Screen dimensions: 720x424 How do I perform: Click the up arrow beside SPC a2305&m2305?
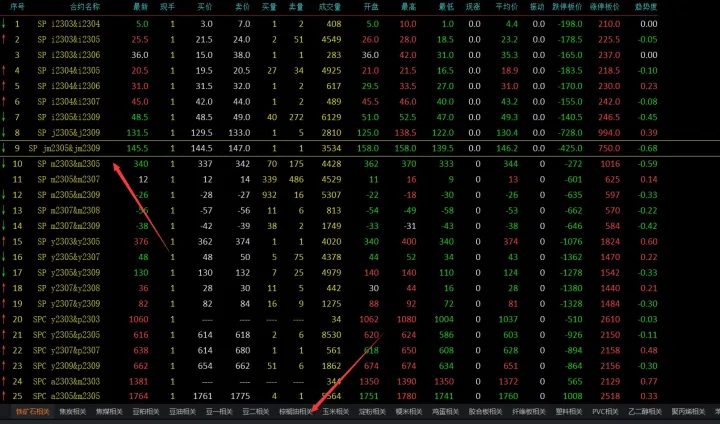tap(5, 397)
